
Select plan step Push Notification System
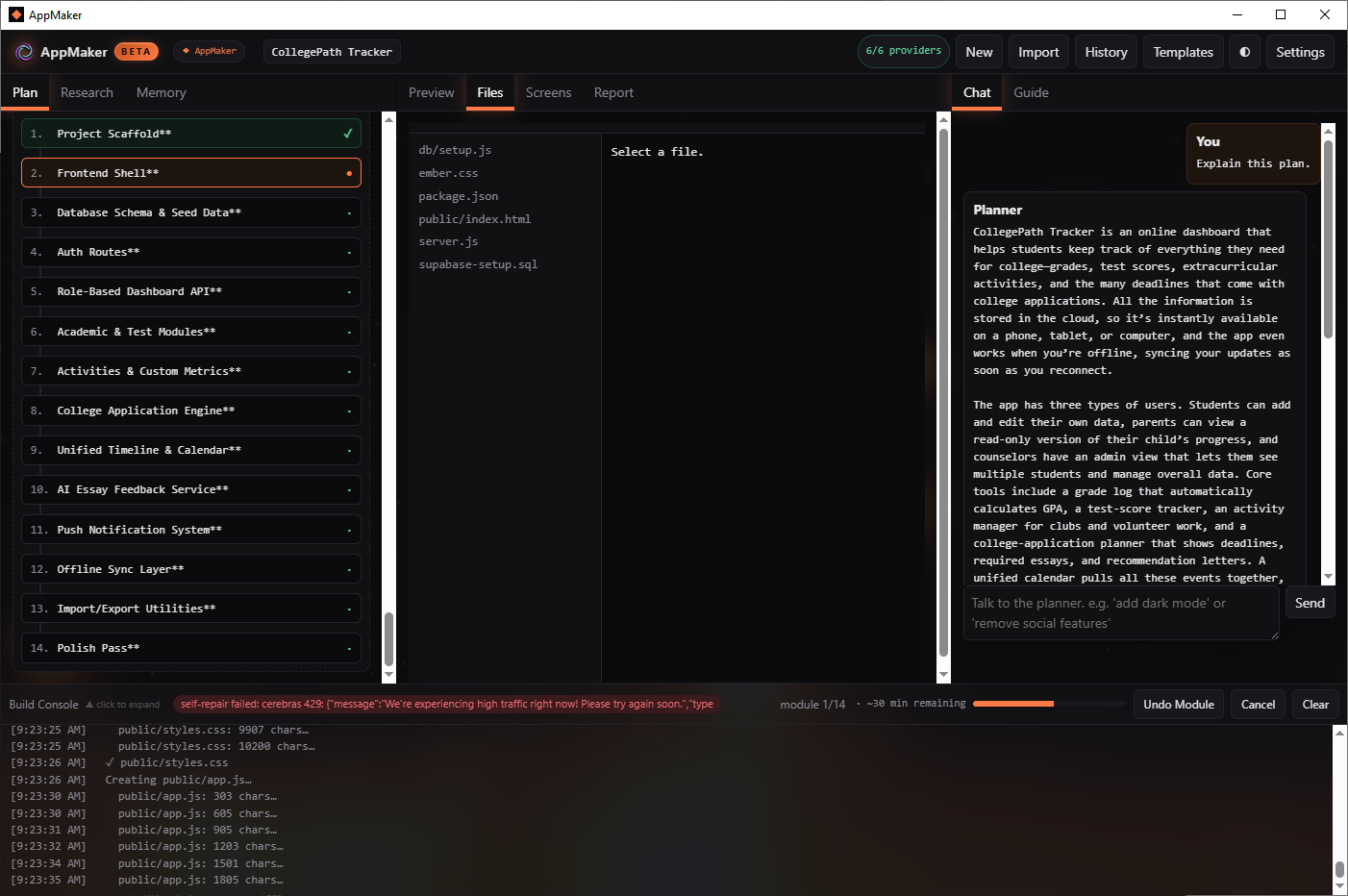pyautogui.click(x=191, y=530)
